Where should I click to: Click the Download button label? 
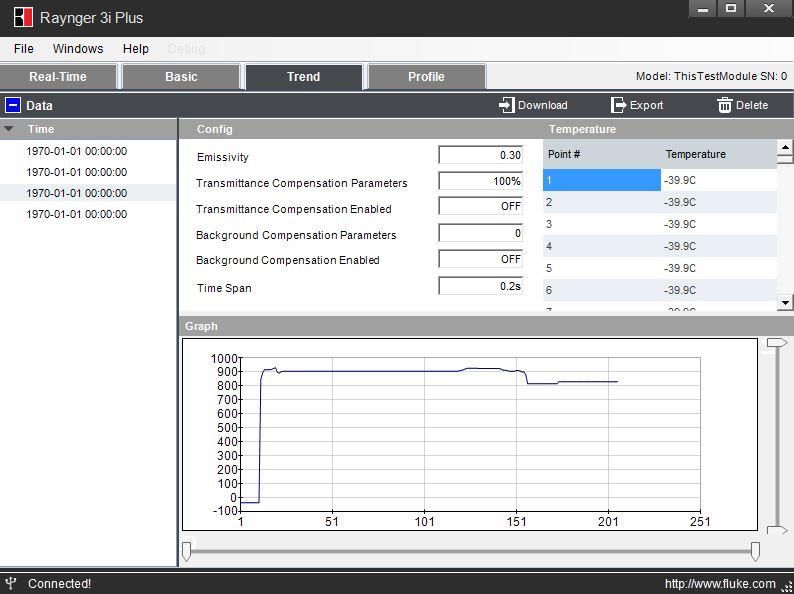(x=542, y=105)
